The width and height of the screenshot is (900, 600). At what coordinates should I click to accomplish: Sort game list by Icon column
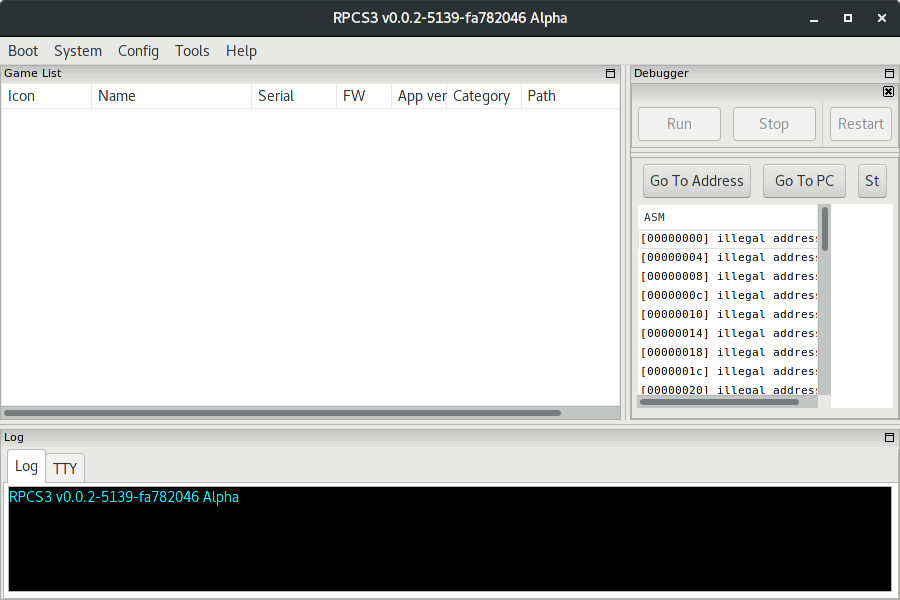[x=46, y=96]
